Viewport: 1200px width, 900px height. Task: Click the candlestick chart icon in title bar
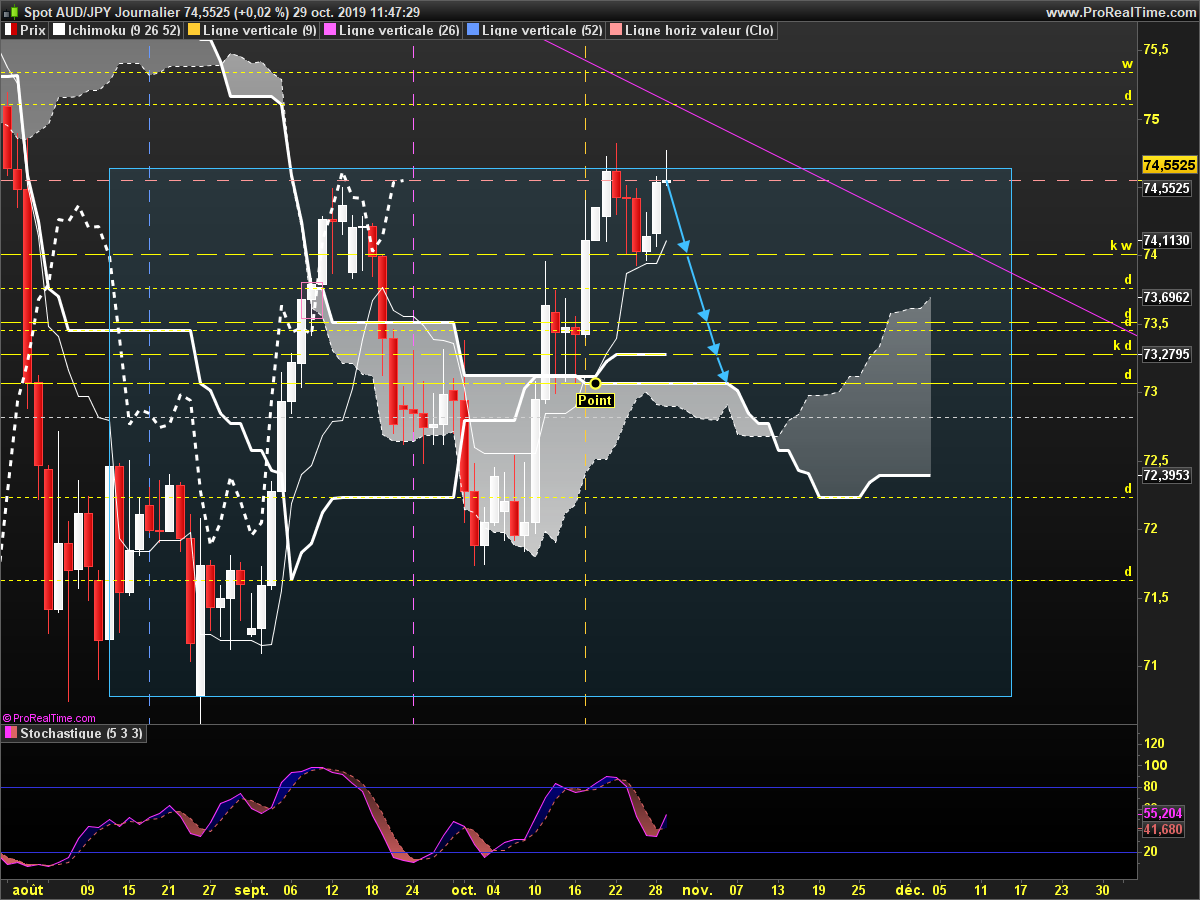point(10,12)
